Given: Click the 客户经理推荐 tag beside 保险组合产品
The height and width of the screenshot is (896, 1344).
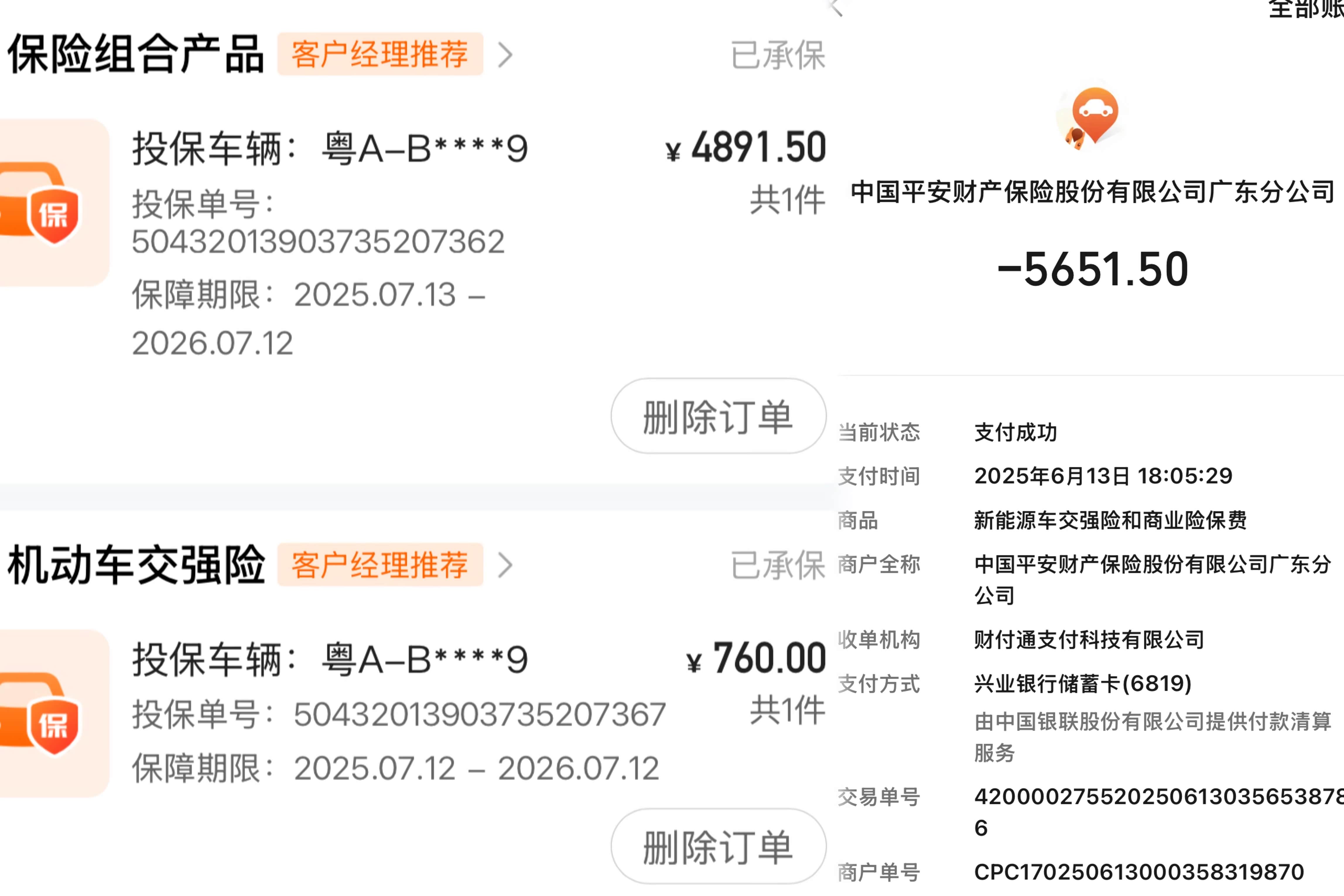Looking at the screenshot, I should pos(380,54).
